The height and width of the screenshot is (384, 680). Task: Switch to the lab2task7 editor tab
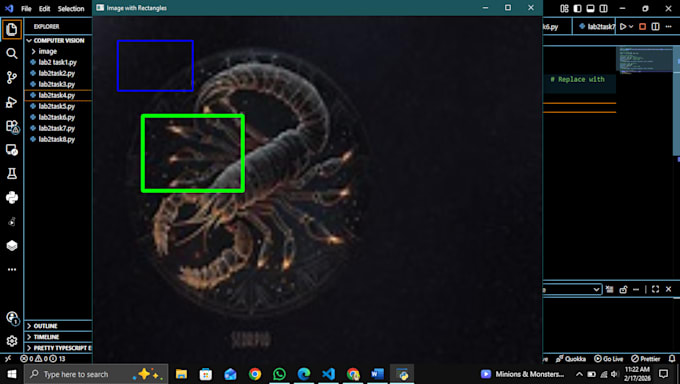pyautogui.click(x=596, y=26)
